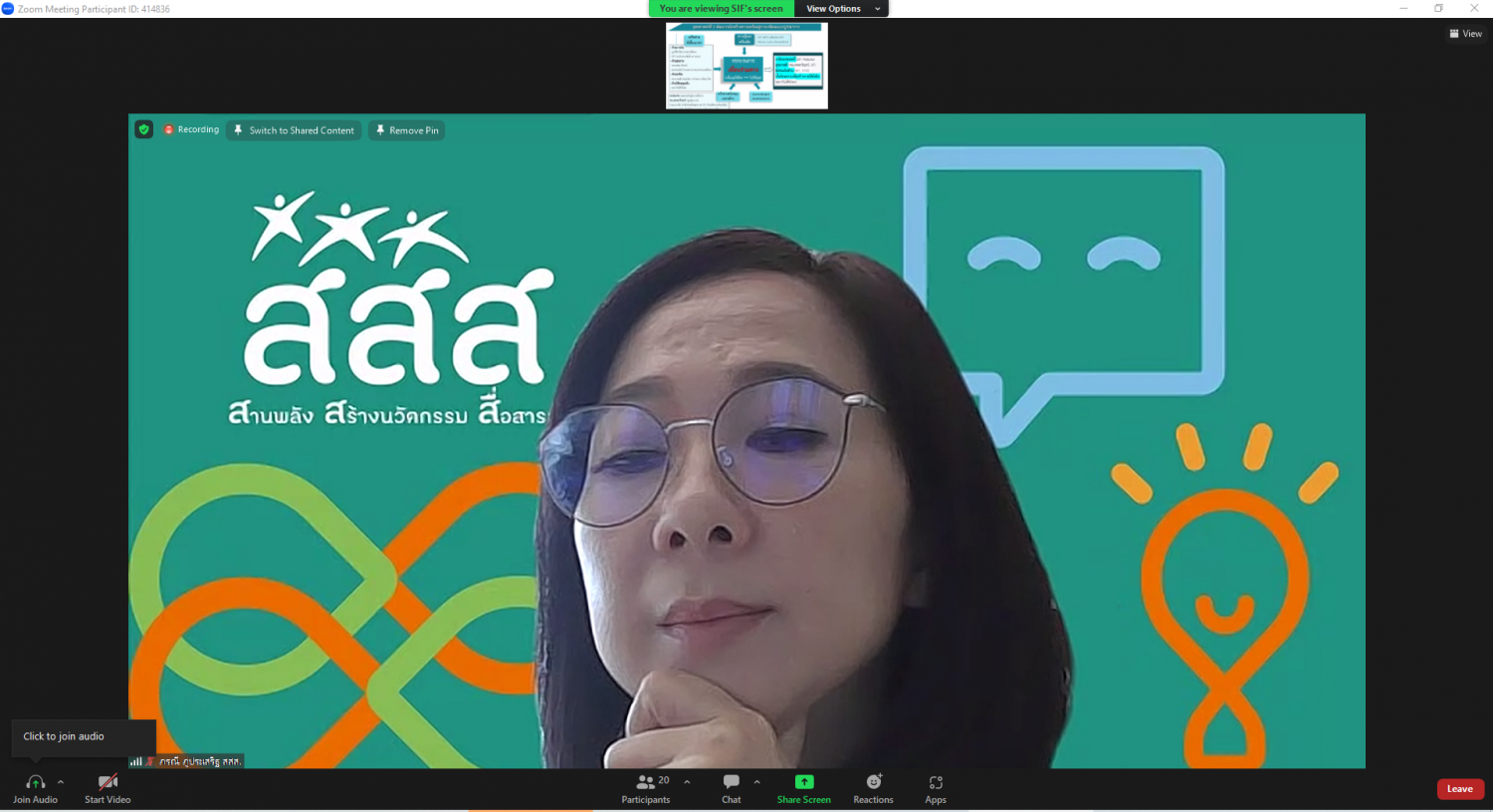
Task: Click the participant name label on video
Action: 200,761
